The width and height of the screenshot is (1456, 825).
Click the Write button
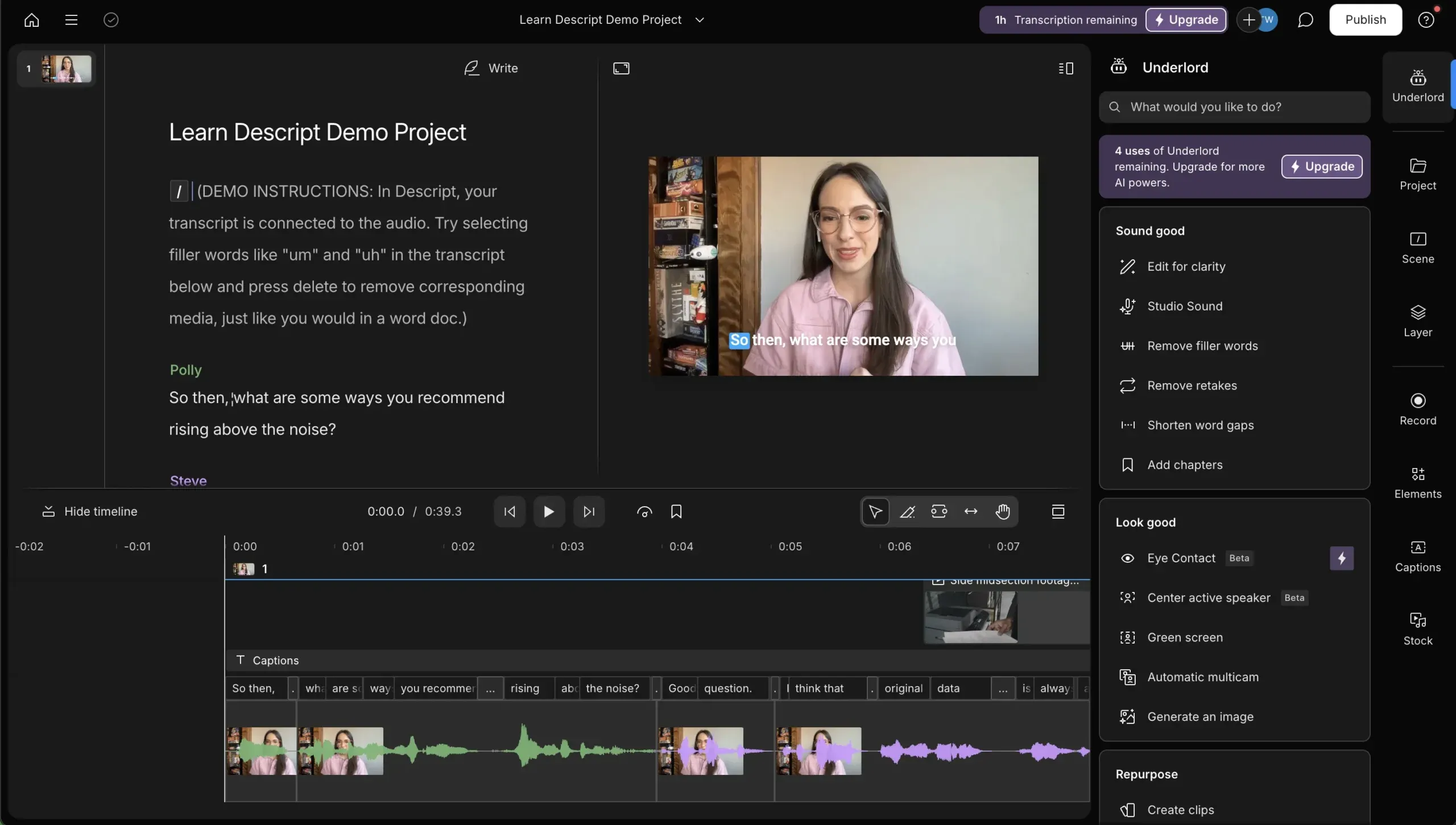point(491,68)
